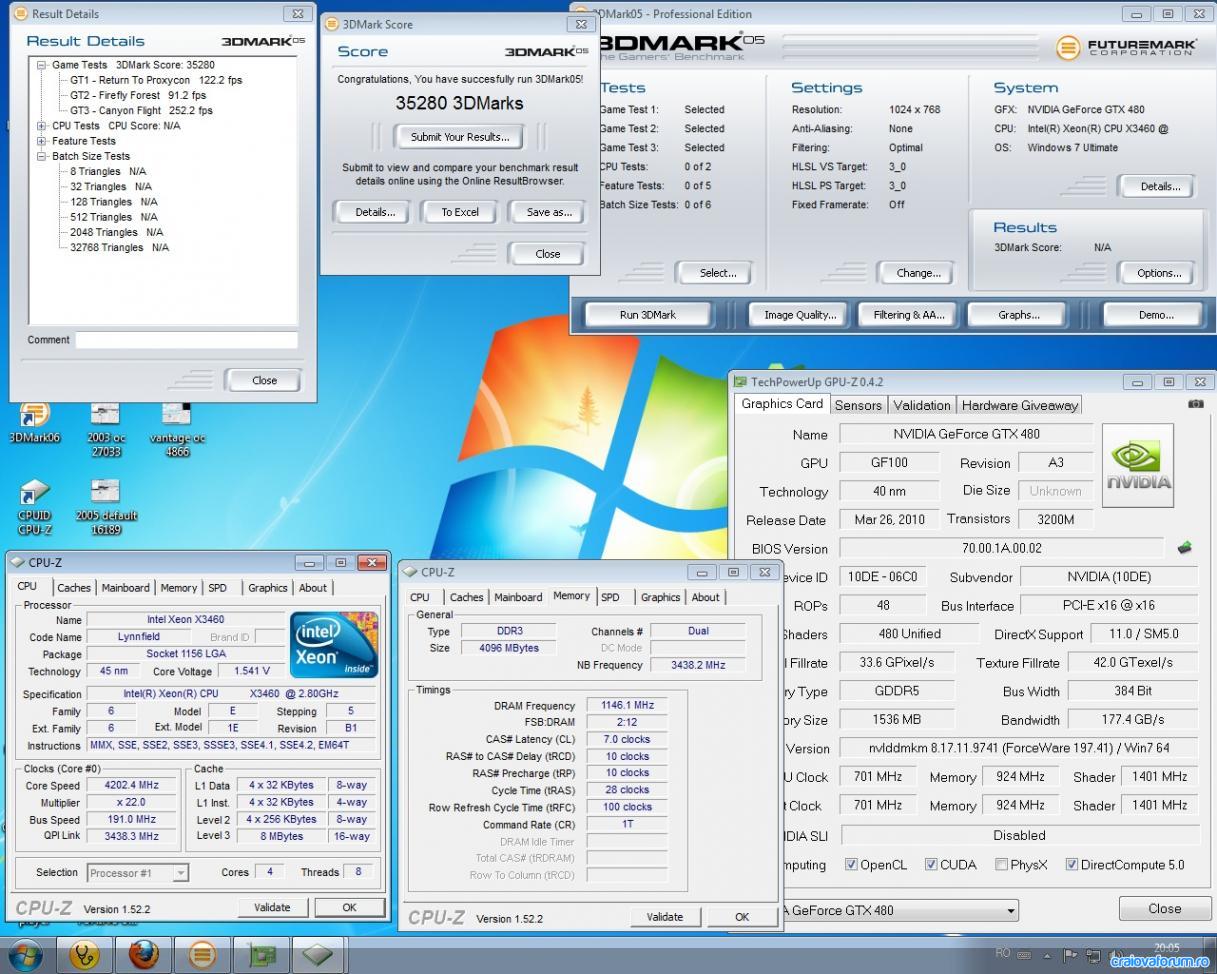Expand the Feature Tests tree node
This screenshot has width=1217, height=974.
click(42, 141)
